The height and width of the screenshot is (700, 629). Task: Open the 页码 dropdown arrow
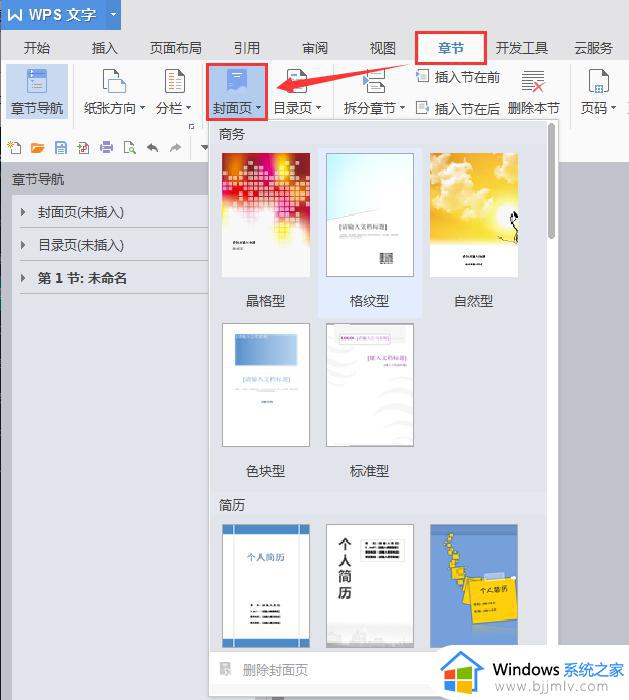[x=613, y=108]
